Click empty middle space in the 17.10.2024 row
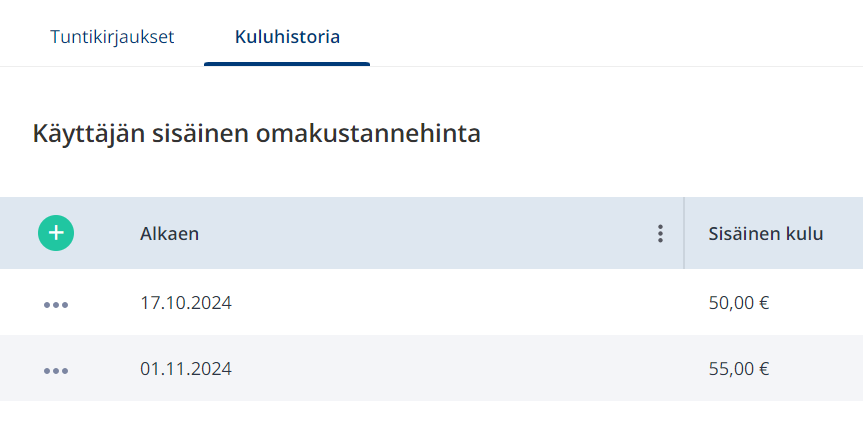 tap(440, 303)
